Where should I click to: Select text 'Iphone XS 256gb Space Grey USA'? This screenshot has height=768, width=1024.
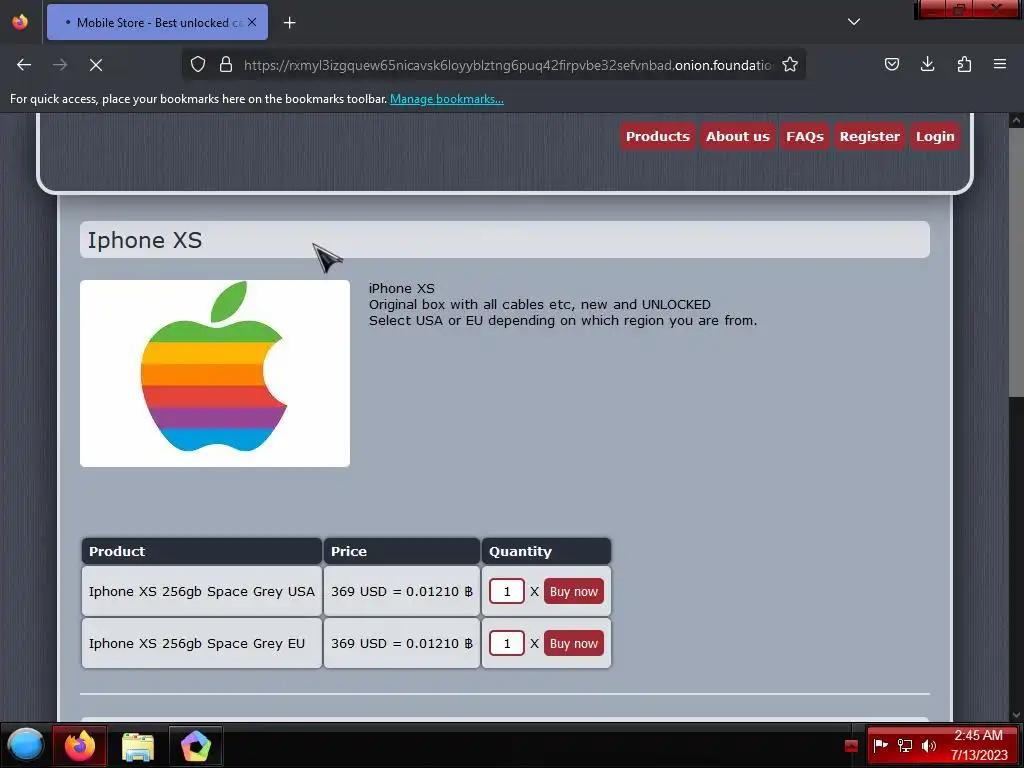point(202,592)
